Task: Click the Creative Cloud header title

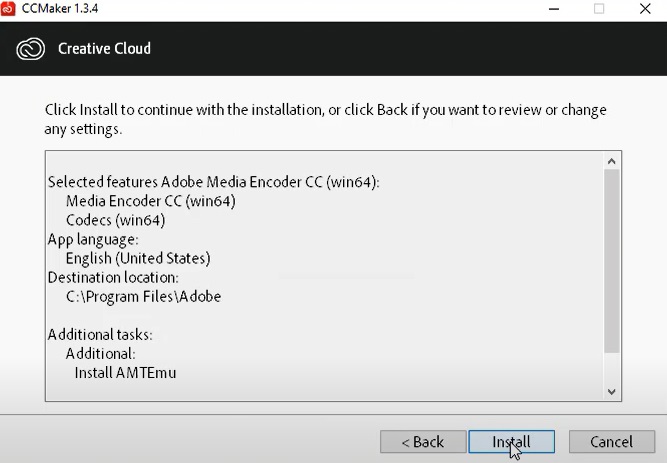Action: (104, 48)
